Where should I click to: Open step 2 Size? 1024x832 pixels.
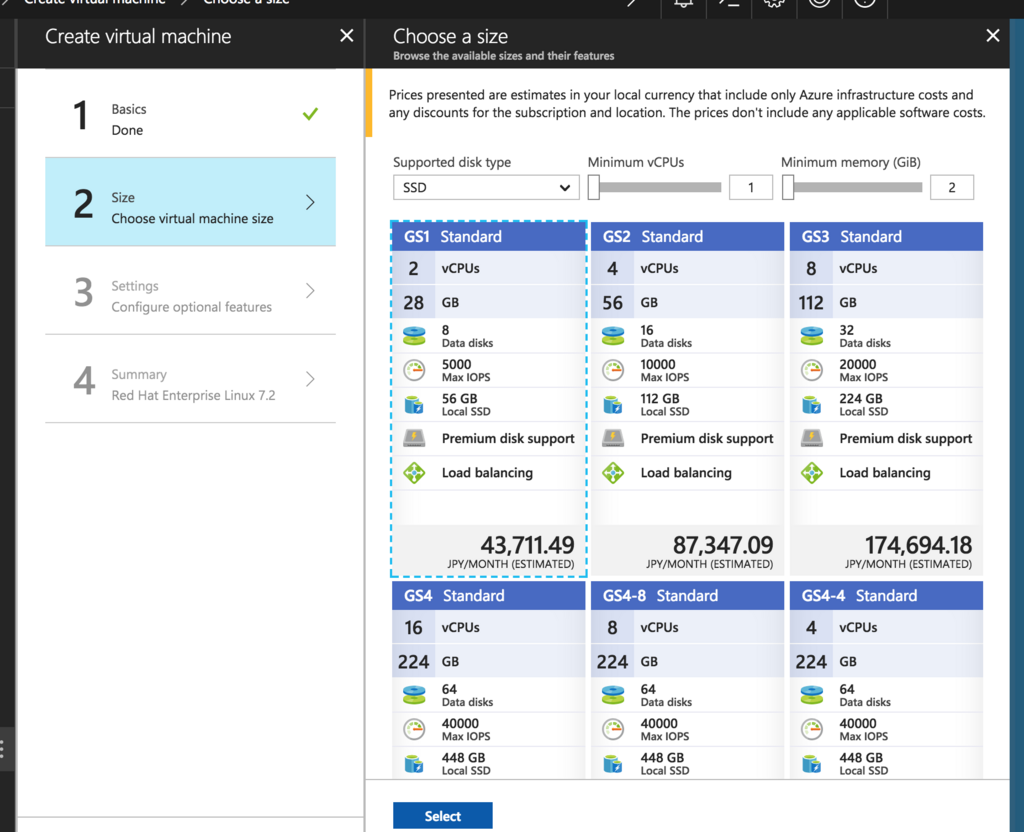tap(190, 202)
